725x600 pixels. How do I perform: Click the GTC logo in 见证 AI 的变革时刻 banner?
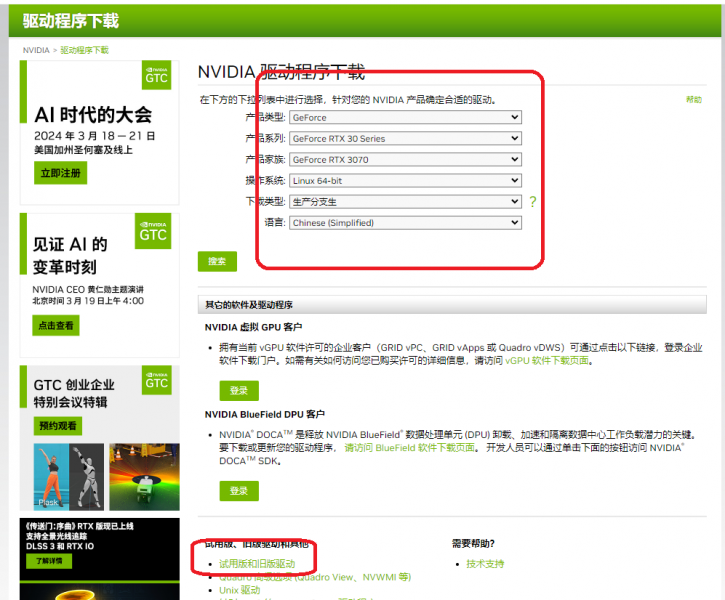coord(153,231)
